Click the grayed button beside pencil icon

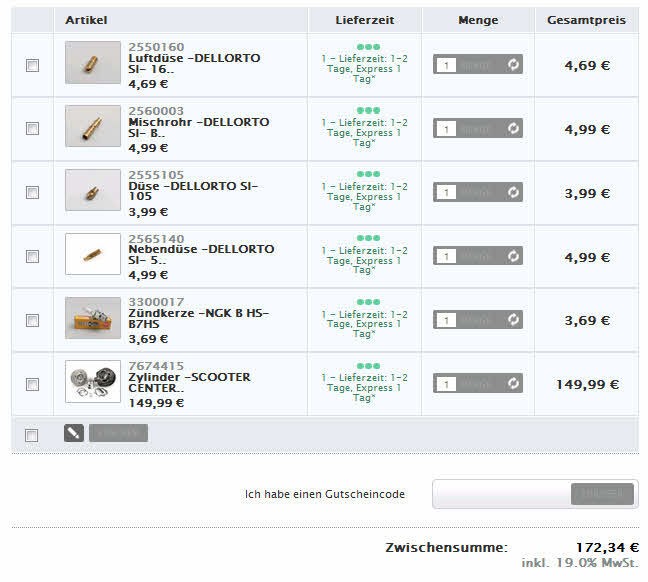118,433
